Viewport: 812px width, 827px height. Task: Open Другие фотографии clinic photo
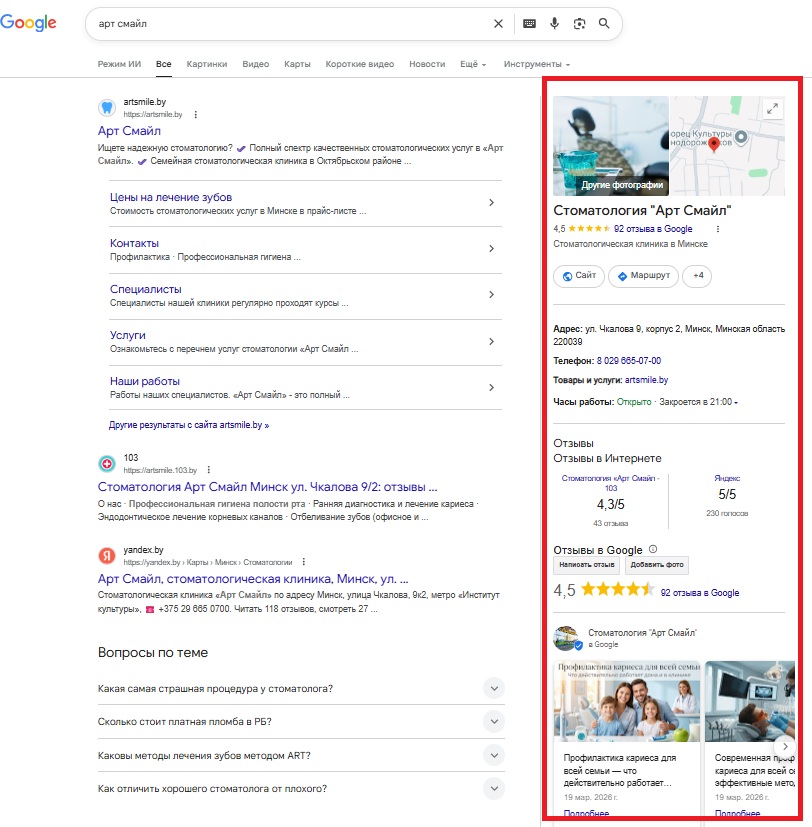coord(611,146)
